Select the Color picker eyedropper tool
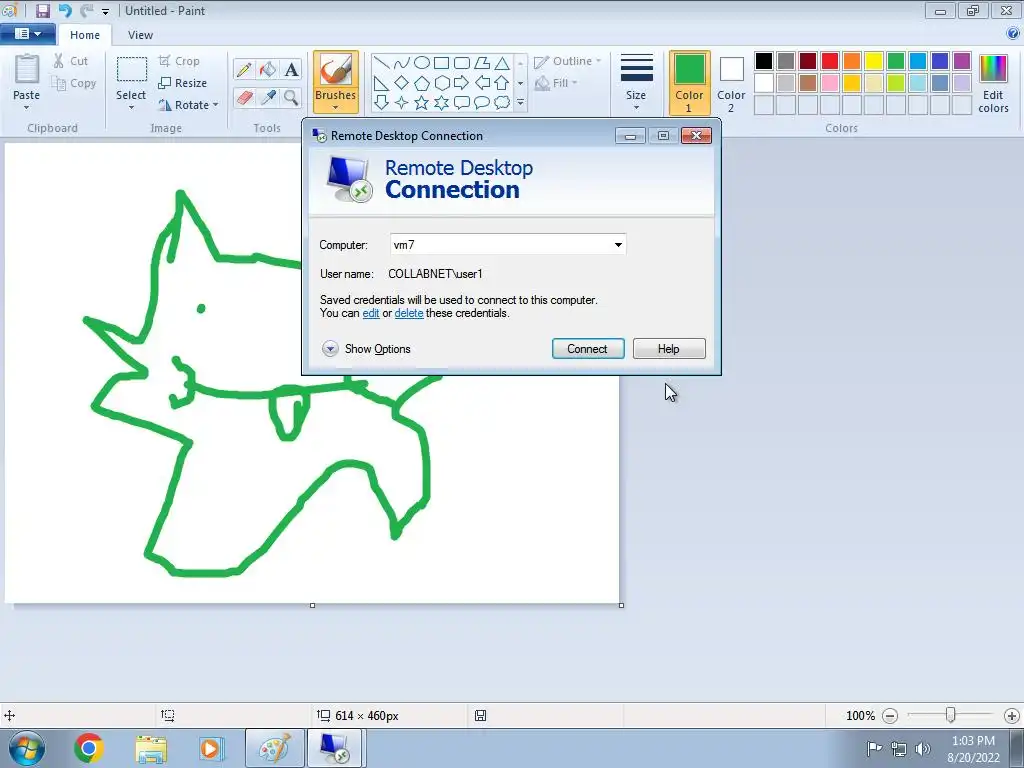The width and height of the screenshot is (1024, 768). click(267, 97)
